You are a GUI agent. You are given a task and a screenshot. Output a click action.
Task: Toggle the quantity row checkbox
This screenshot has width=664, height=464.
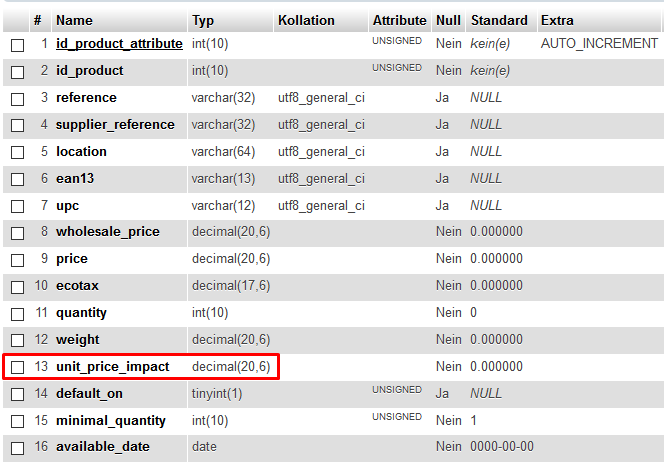(x=17, y=314)
